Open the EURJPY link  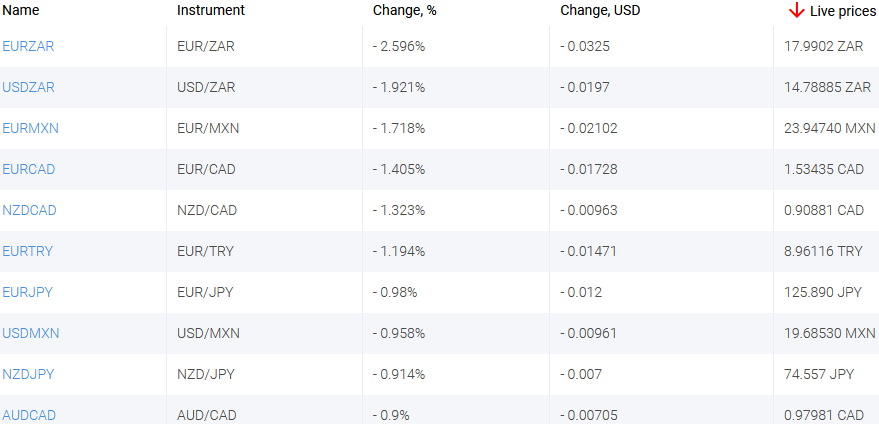tap(28, 292)
